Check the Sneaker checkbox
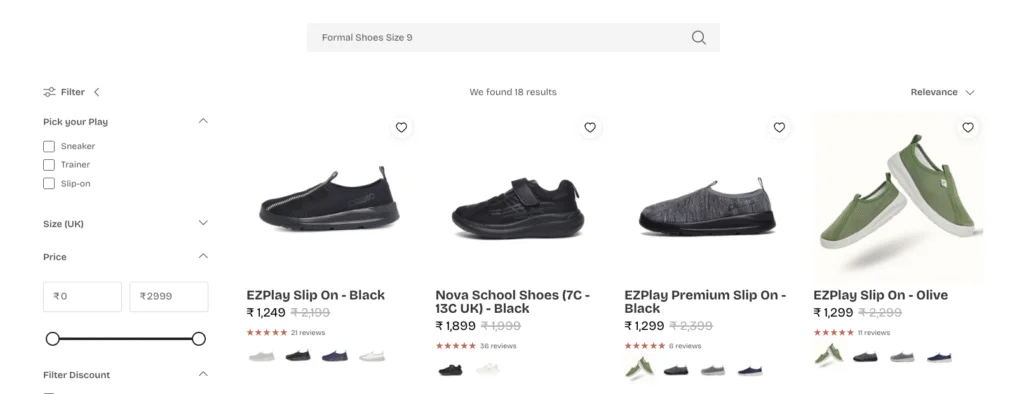This screenshot has width=1024, height=394. [49, 146]
